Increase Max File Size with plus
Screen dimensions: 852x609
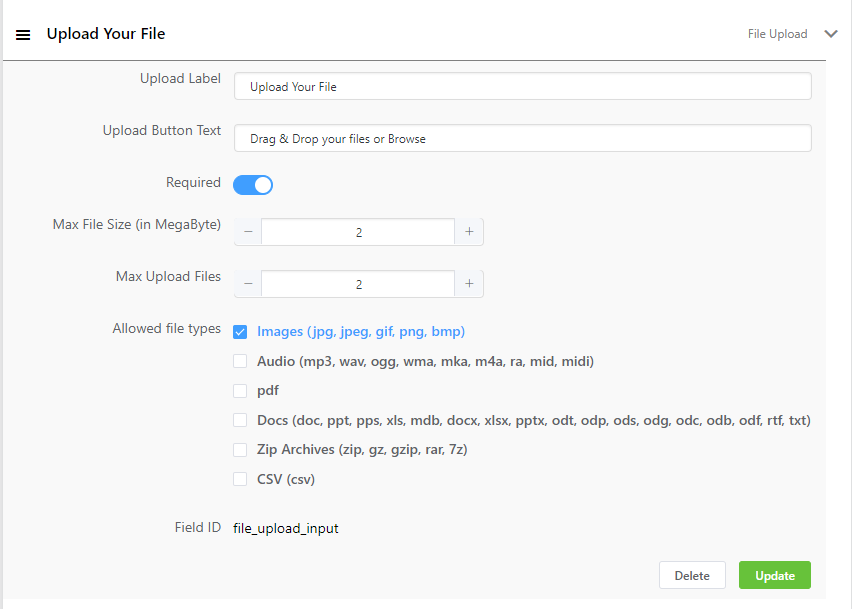coord(469,232)
